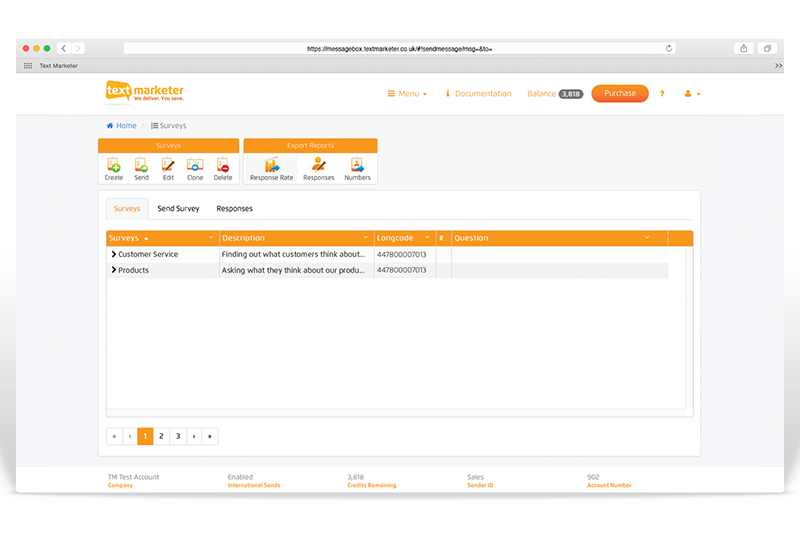Click the Responses export report icon
800x533 pixels.
click(x=319, y=167)
